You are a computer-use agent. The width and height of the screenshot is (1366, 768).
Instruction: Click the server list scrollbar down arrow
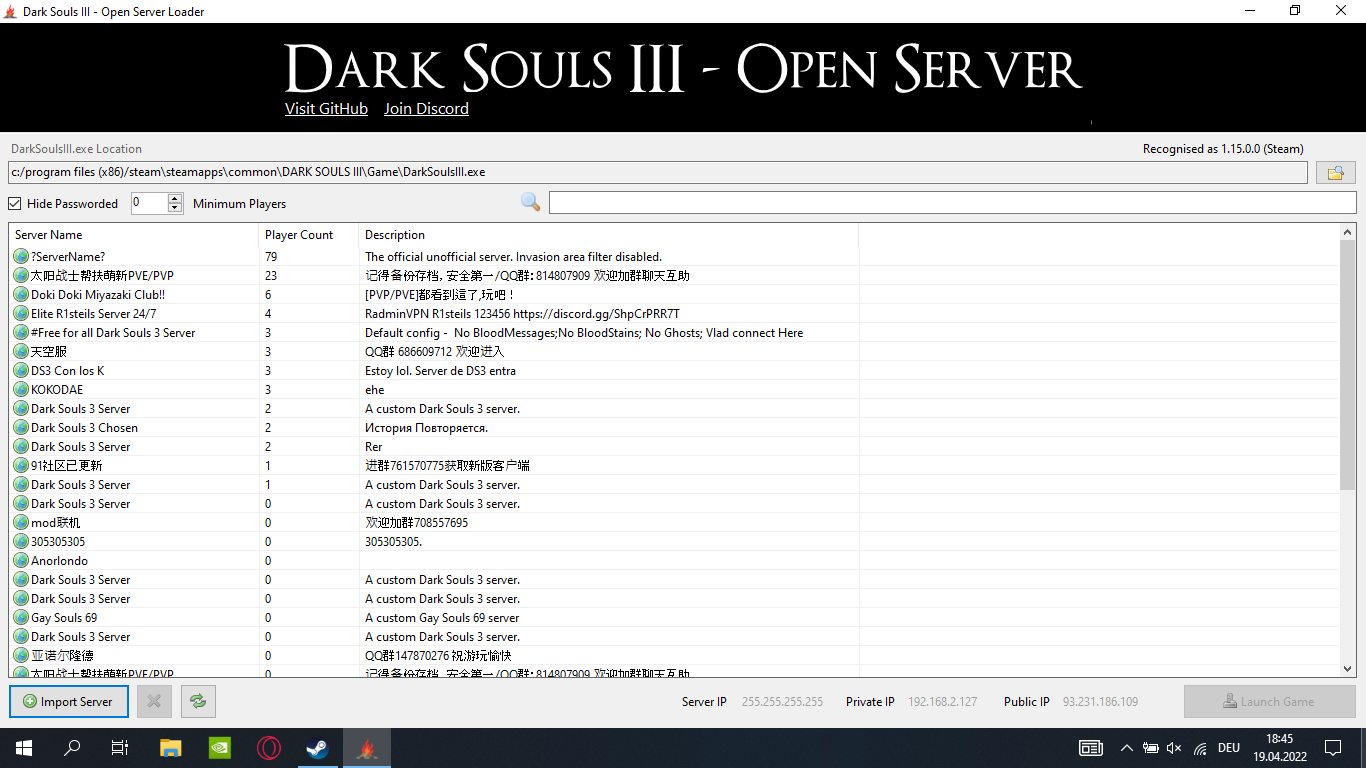click(x=1347, y=669)
